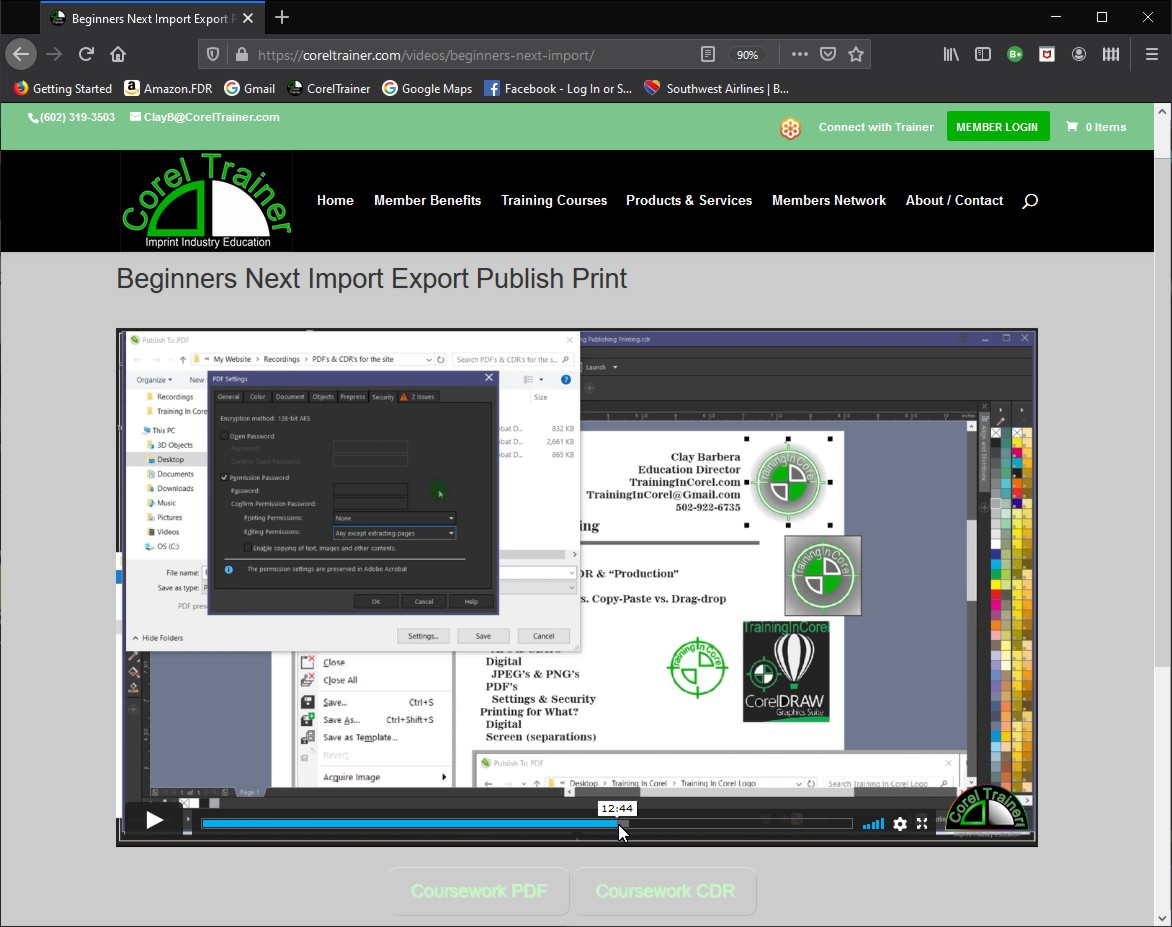Screen dimensions: 1172x927
Task: Open CorelTrainer bookmark
Action: pyautogui.click(x=329, y=88)
